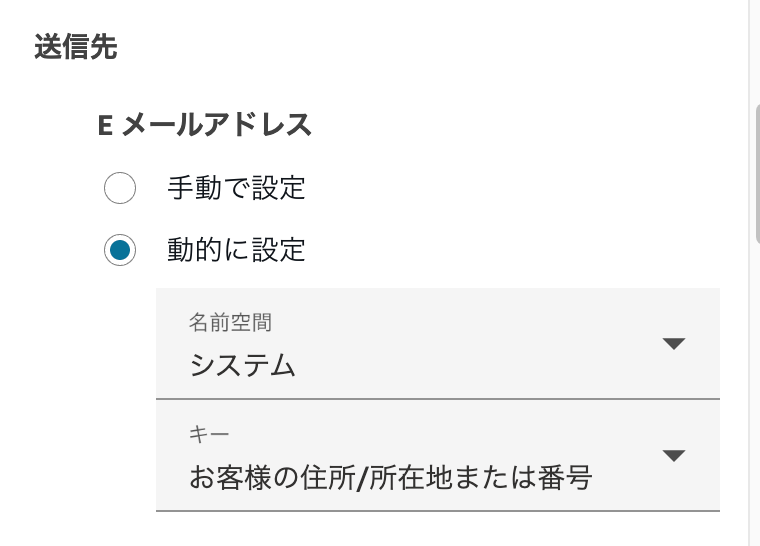The height and width of the screenshot is (546, 760).
Task: Click the E メールアドレス label
Action: [205, 125]
